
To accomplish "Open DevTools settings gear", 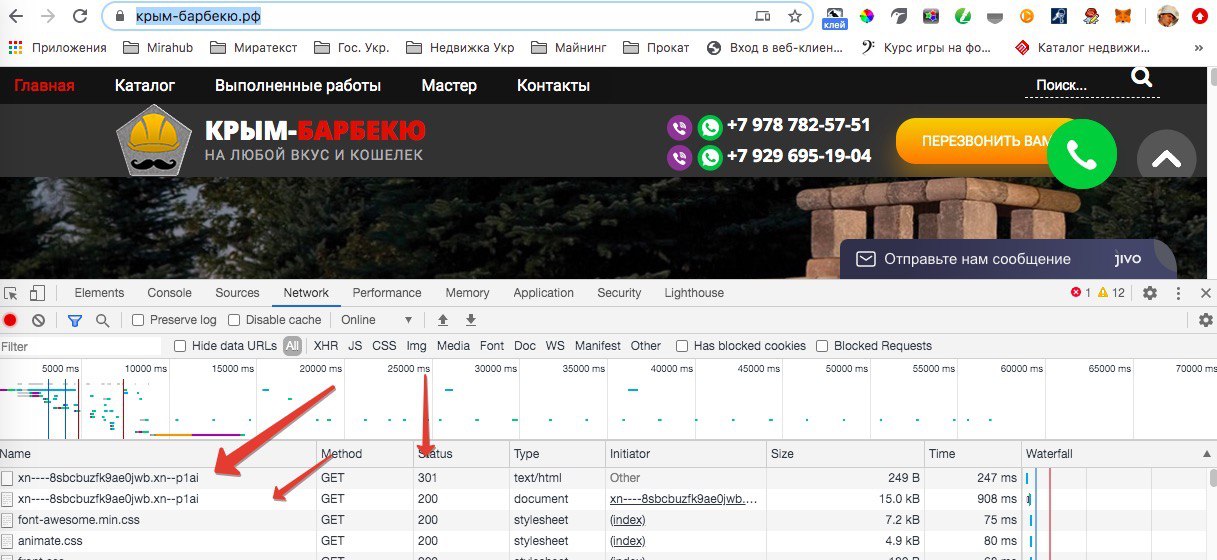I will pos(1150,293).
